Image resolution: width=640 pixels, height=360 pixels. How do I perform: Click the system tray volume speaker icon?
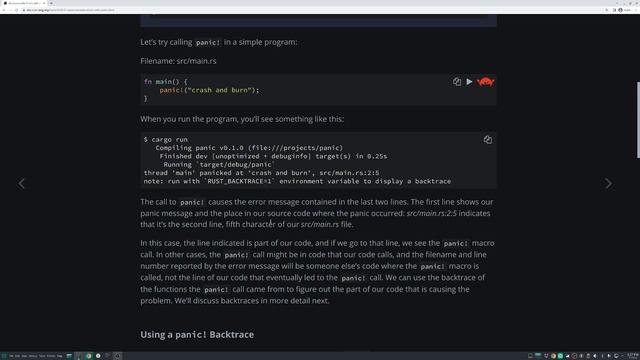[595, 356]
